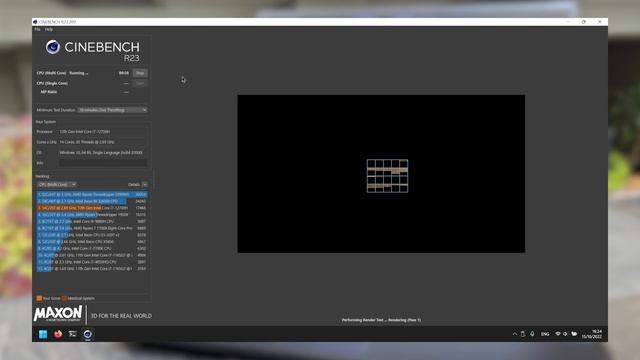Click the Processor name field
Viewport: 640px width, 360px height.
coord(103,132)
